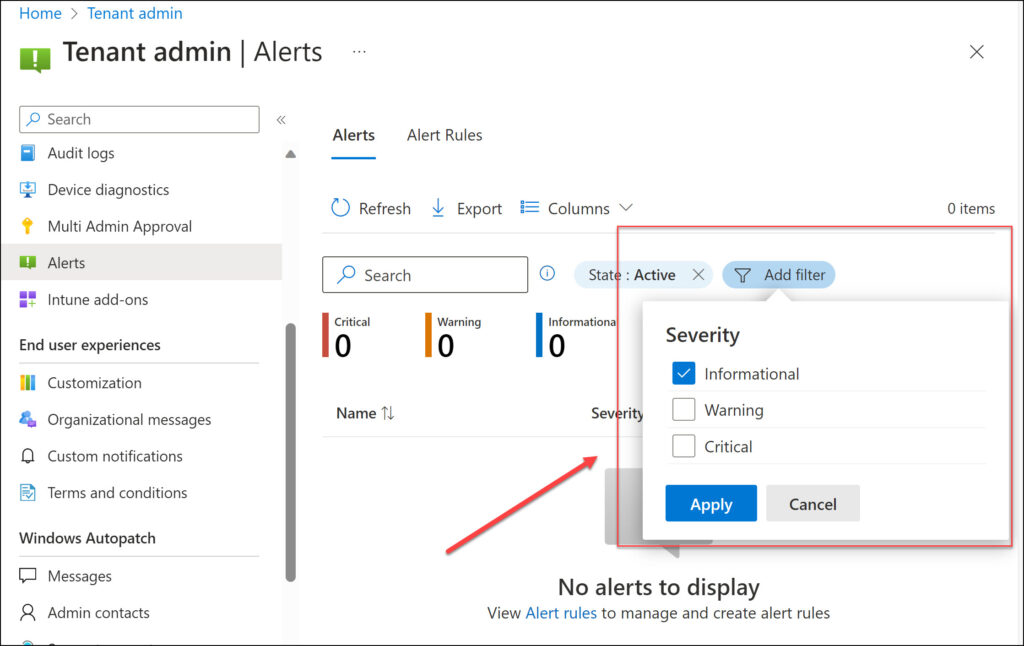Click the info icon beside alerts search
Image resolution: width=1024 pixels, height=646 pixels.
coord(547,273)
